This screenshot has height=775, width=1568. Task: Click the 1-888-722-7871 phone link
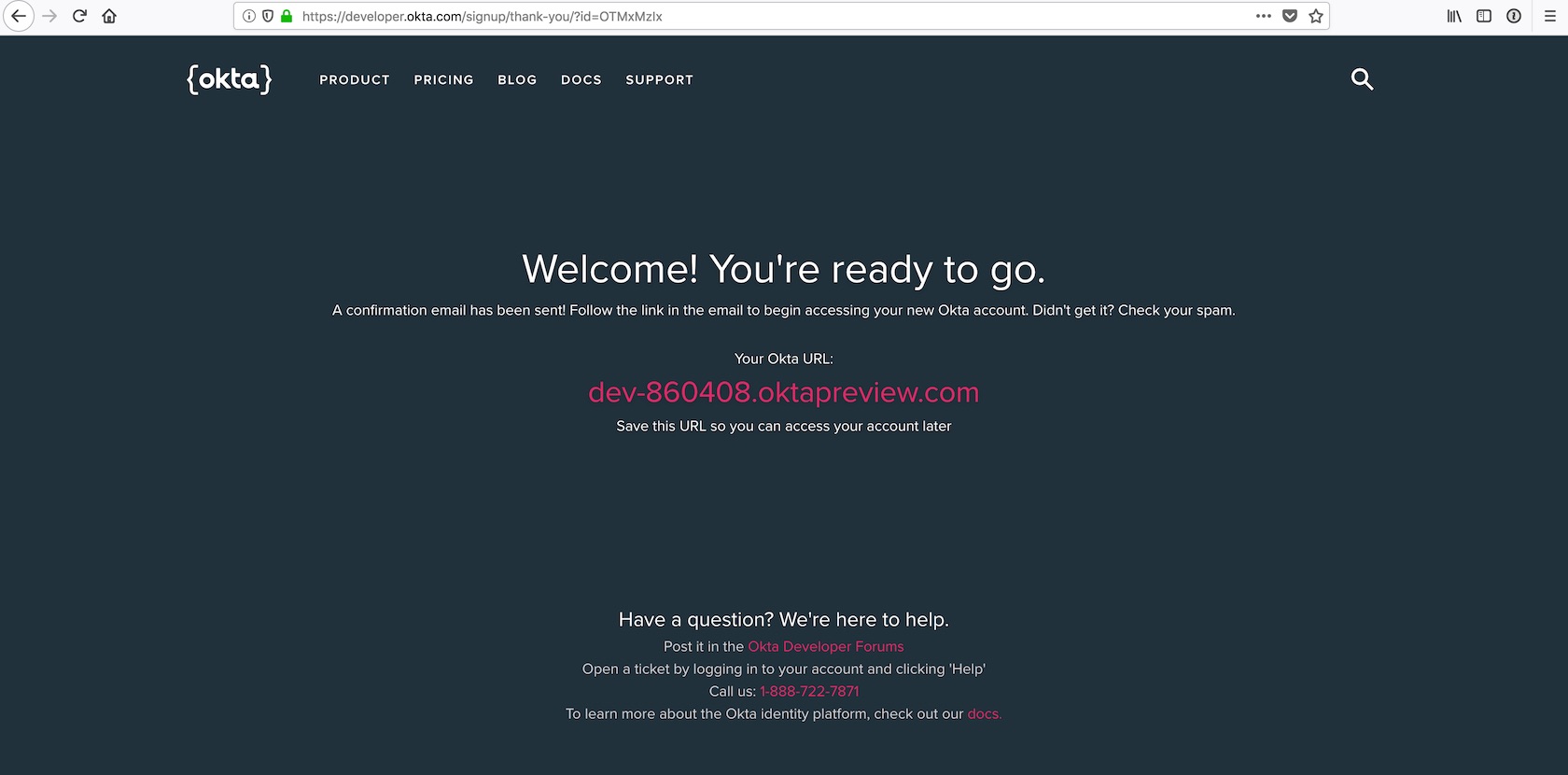coord(809,691)
